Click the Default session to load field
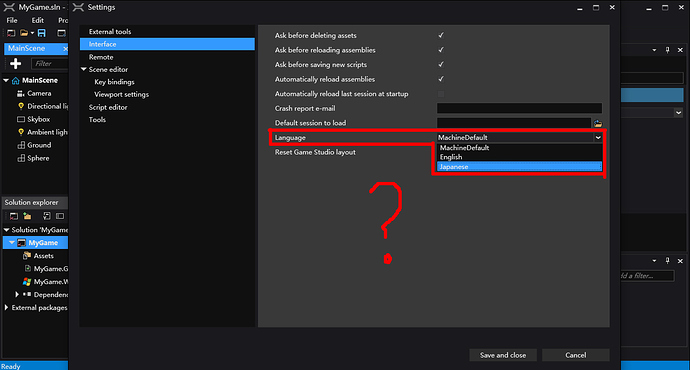 tap(514, 123)
